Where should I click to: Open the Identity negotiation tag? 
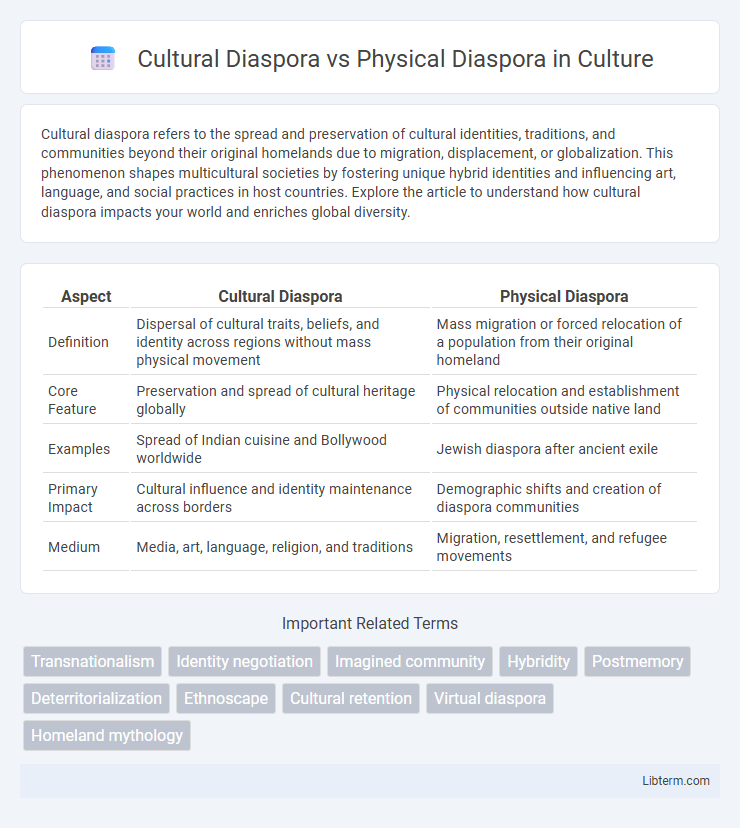pos(245,661)
